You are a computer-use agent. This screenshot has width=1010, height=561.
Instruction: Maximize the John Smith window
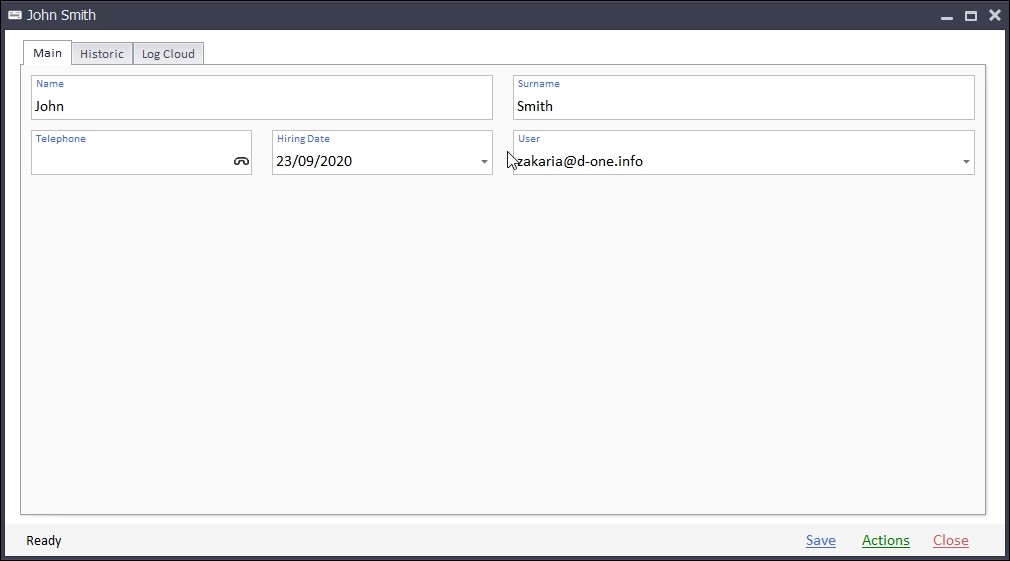970,16
